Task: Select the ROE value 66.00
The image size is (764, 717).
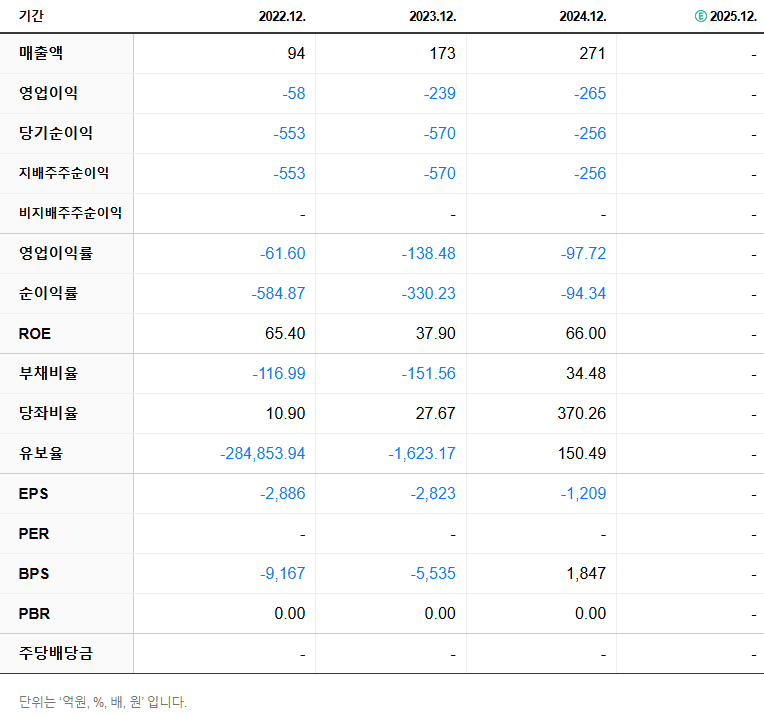Action: point(586,333)
